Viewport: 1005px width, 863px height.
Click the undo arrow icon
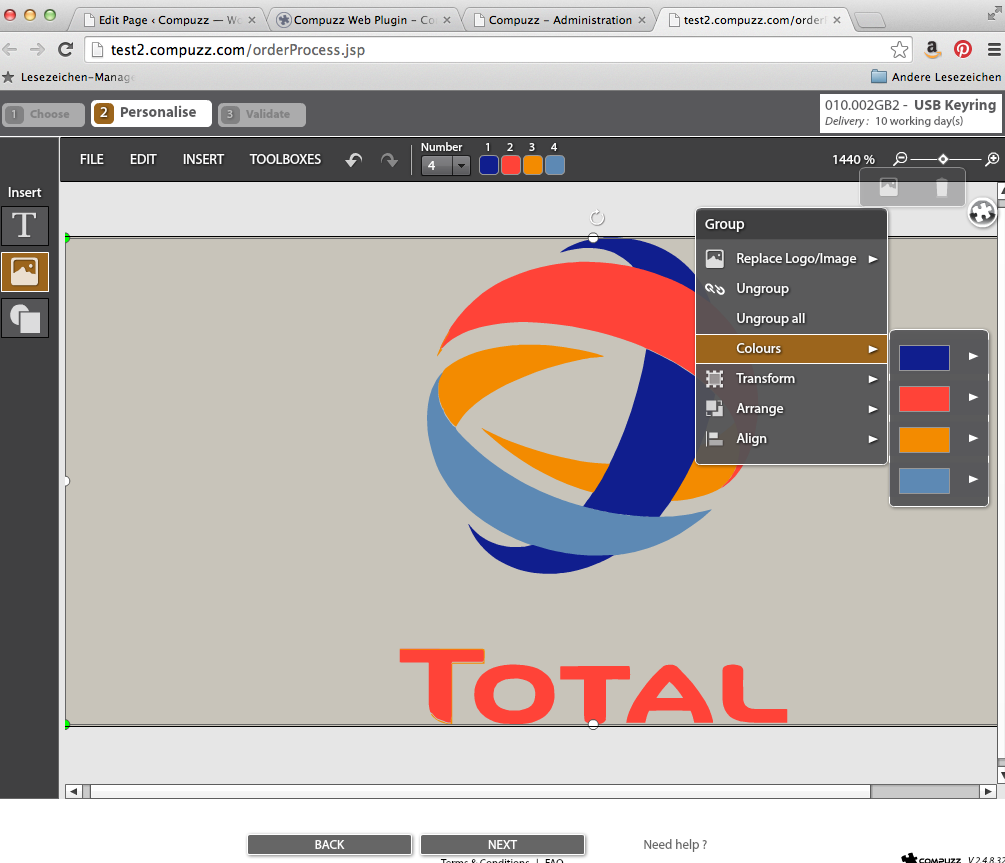click(353, 160)
